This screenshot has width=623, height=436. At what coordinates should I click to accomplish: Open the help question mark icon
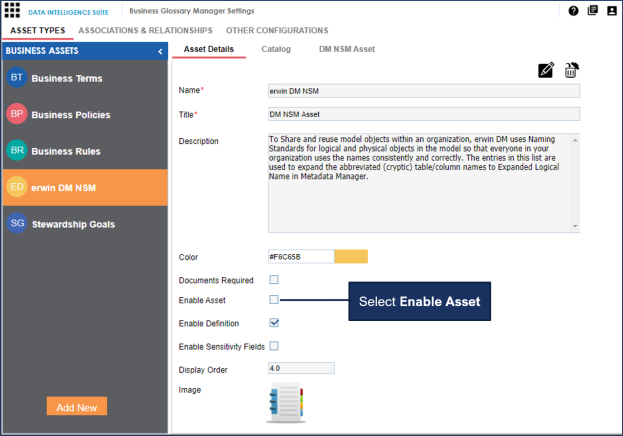coord(573,11)
